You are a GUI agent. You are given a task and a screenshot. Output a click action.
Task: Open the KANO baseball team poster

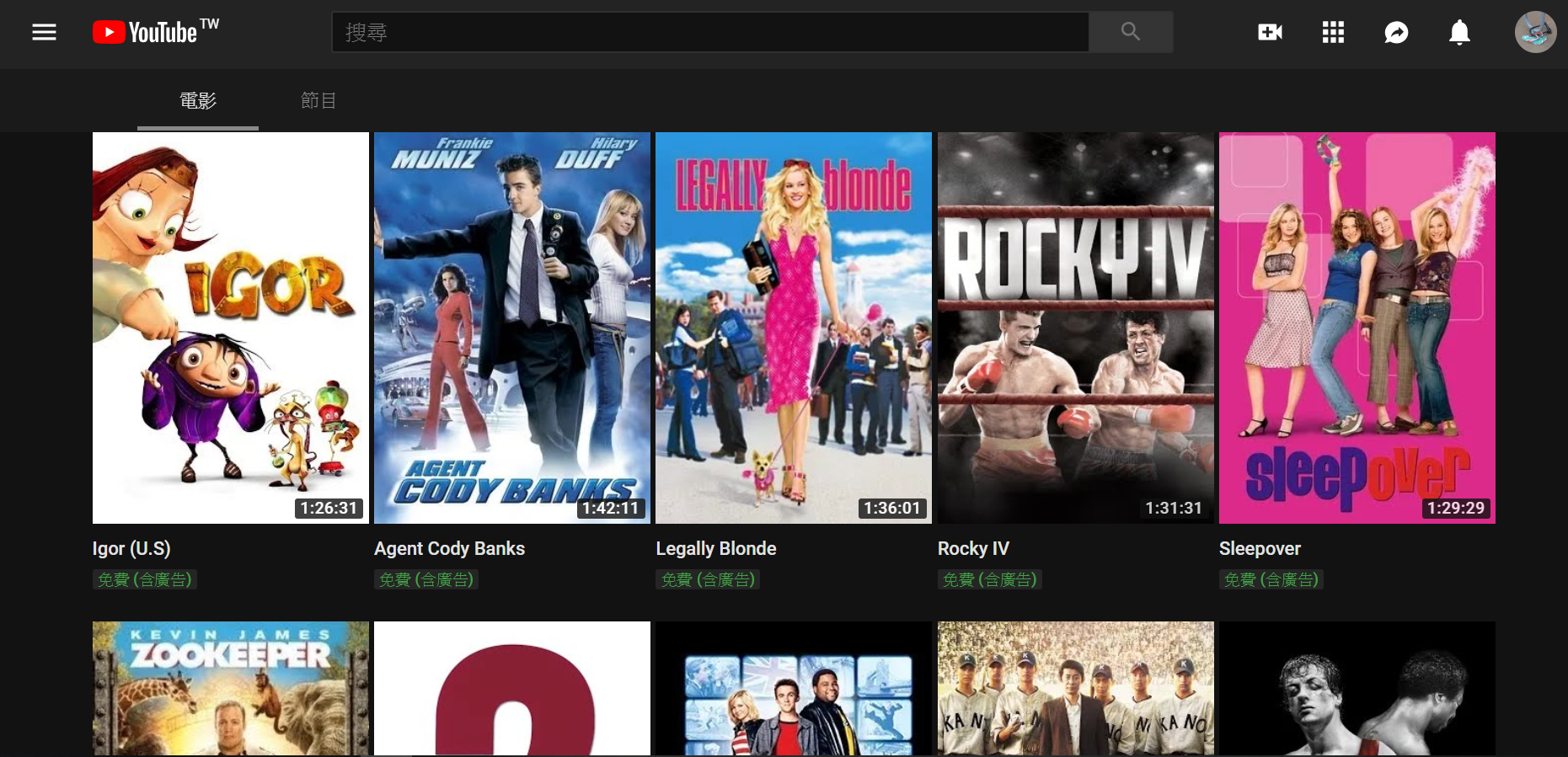click(x=1076, y=689)
